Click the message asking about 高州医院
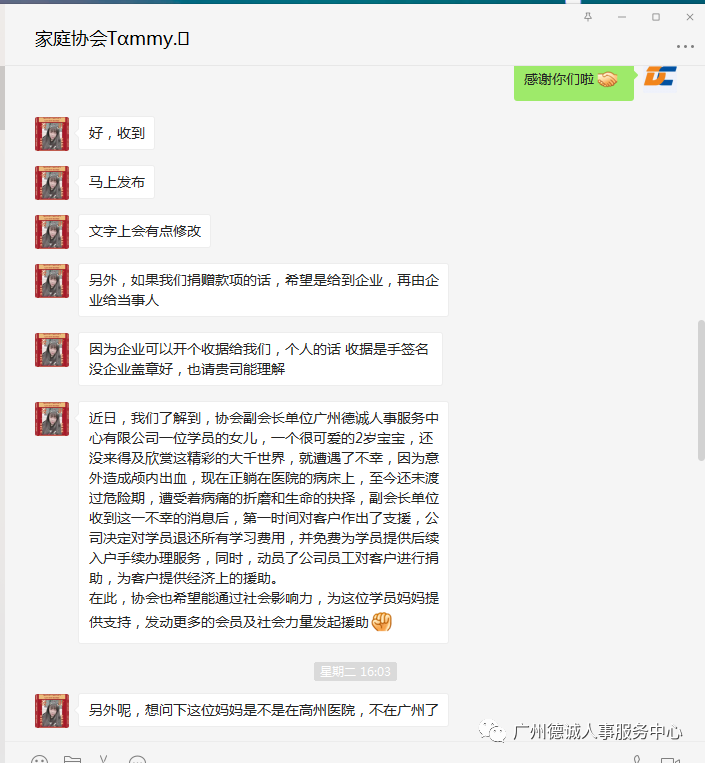The image size is (705, 763). 263,710
